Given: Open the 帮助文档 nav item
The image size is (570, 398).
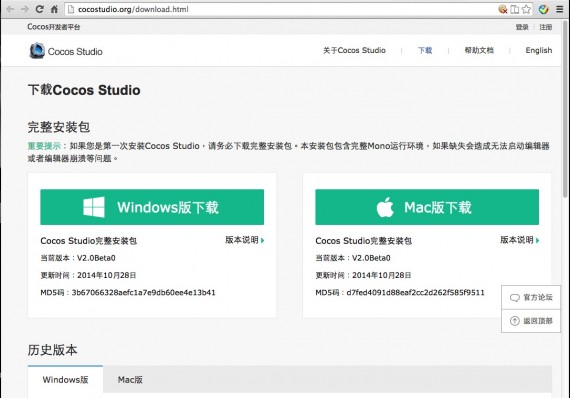Looking at the screenshot, I should [x=479, y=51].
